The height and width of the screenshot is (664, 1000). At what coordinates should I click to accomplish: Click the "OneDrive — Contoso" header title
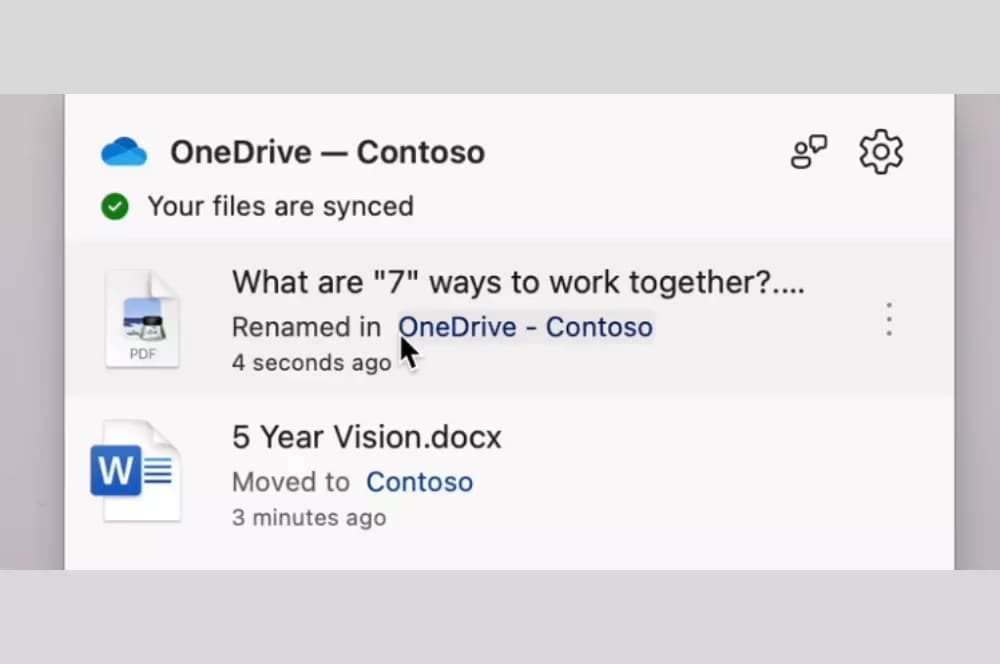pos(327,152)
